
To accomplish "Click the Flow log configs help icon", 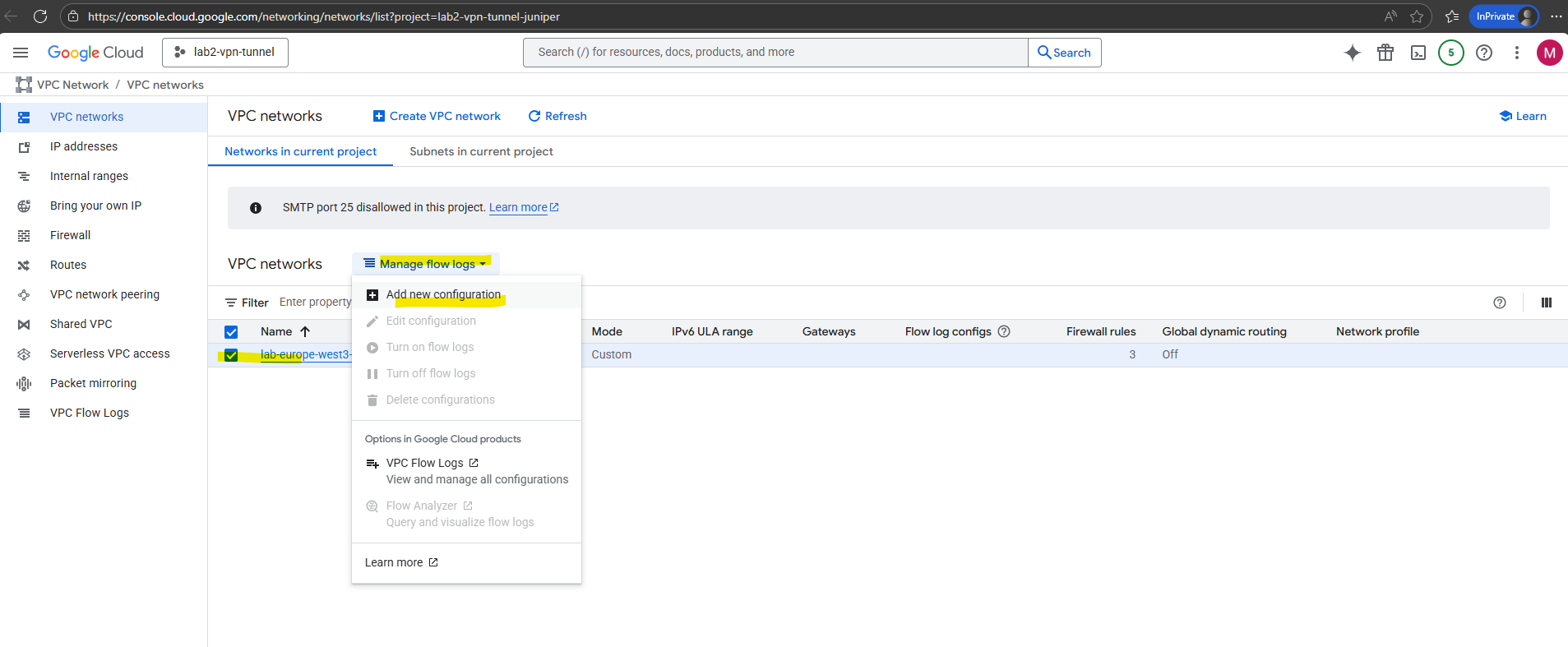I will pyautogui.click(x=1004, y=331).
